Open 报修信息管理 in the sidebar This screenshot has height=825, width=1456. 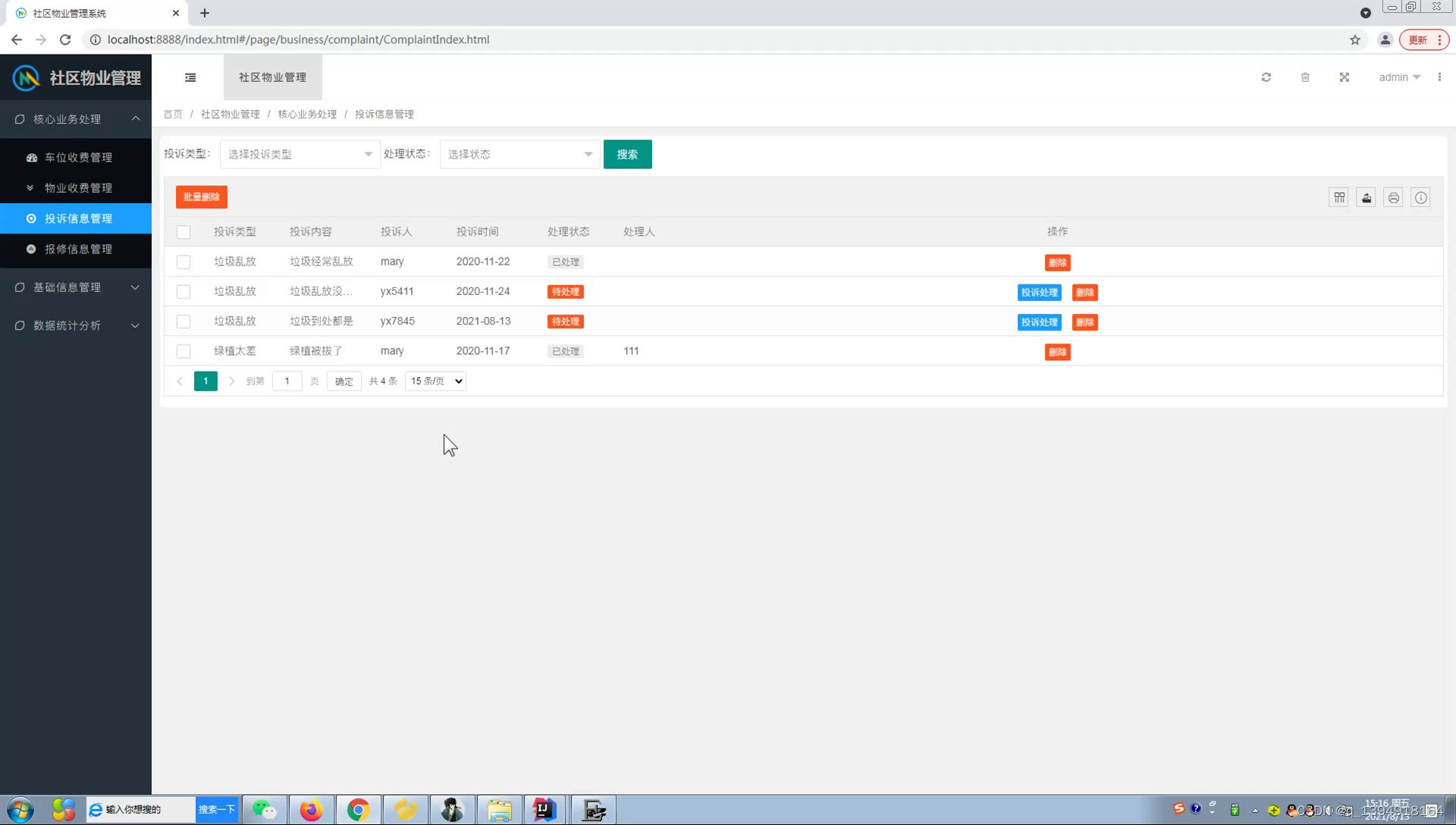(x=78, y=249)
